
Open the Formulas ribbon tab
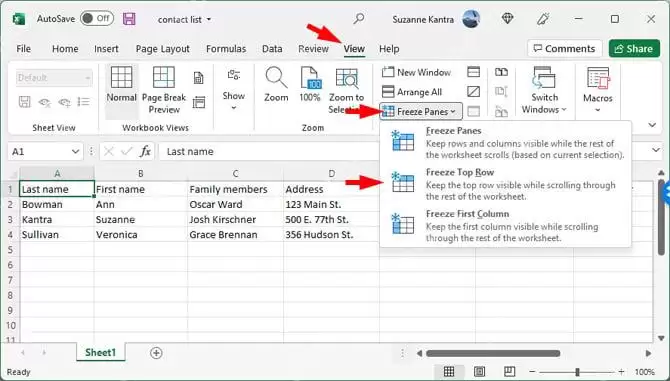[x=226, y=49]
